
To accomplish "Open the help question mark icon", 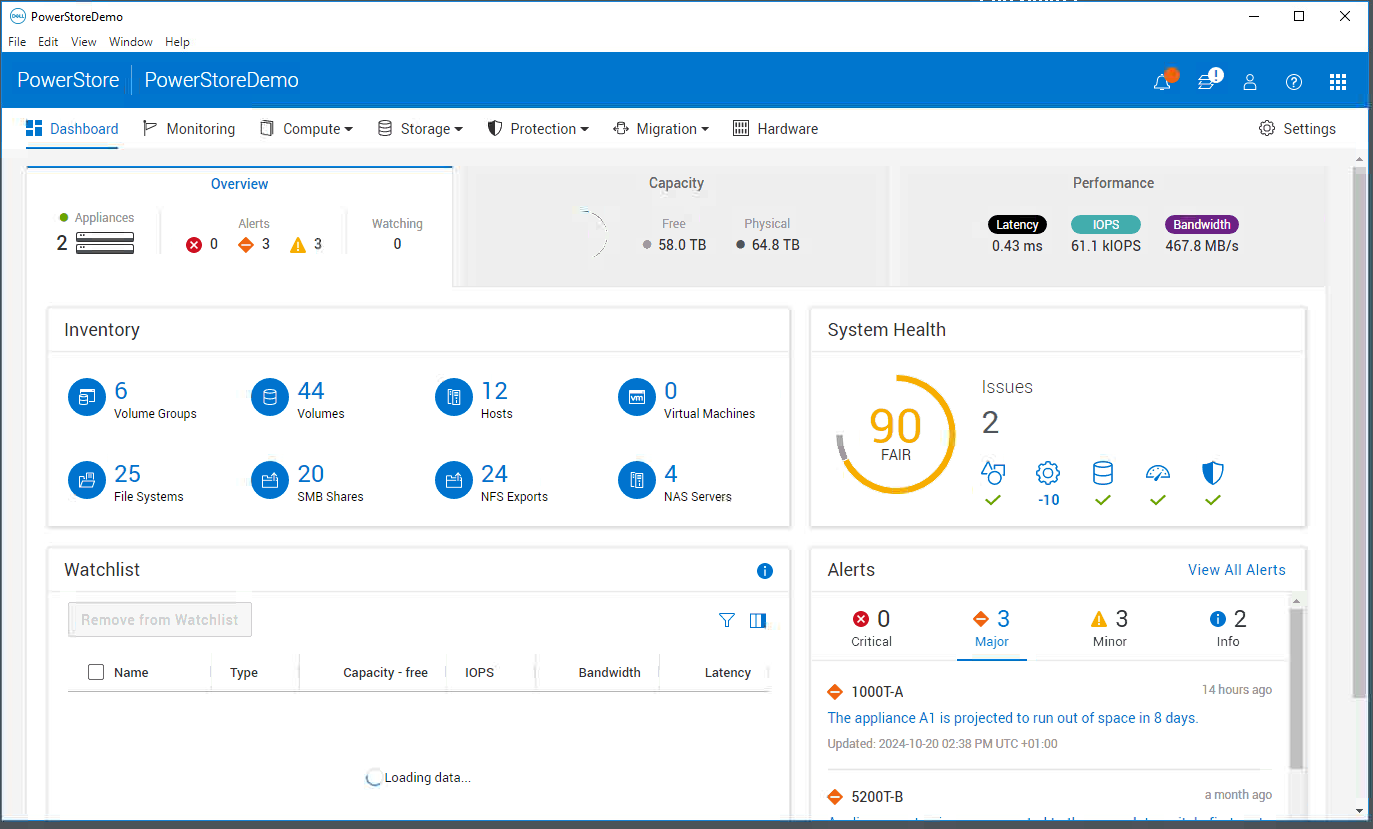I will tap(1294, 82).
